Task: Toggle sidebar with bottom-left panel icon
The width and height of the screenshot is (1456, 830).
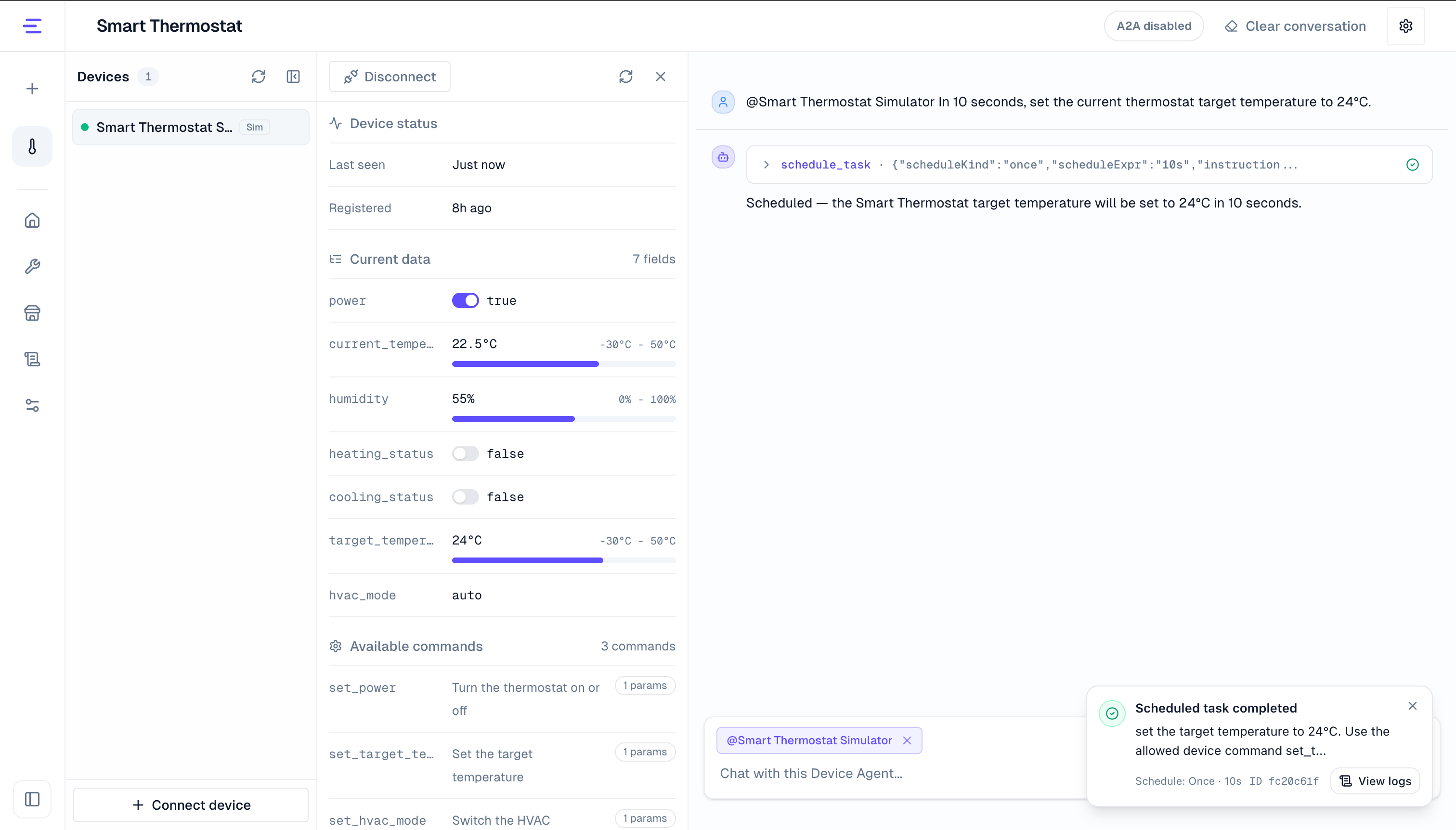Action: coord(32,799)
